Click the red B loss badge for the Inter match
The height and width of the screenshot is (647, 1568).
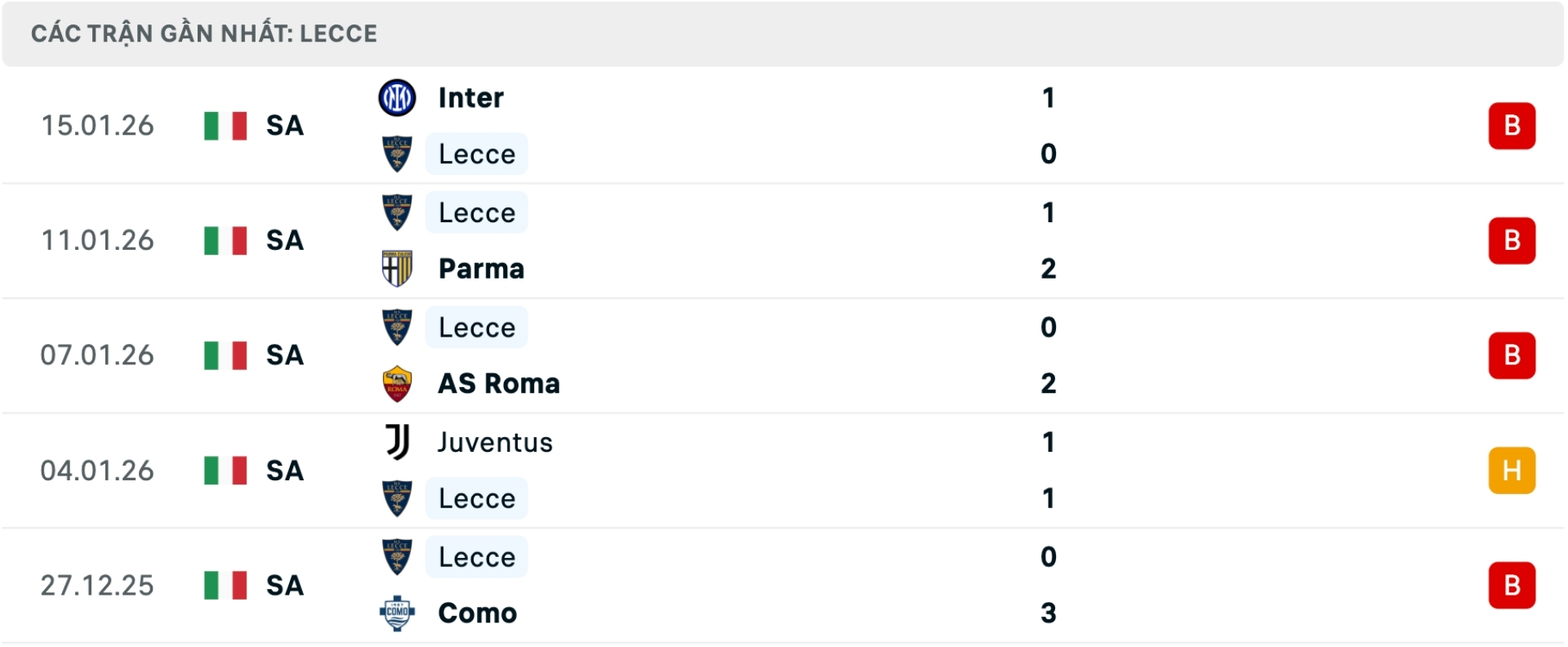[x=1512, y=126]
